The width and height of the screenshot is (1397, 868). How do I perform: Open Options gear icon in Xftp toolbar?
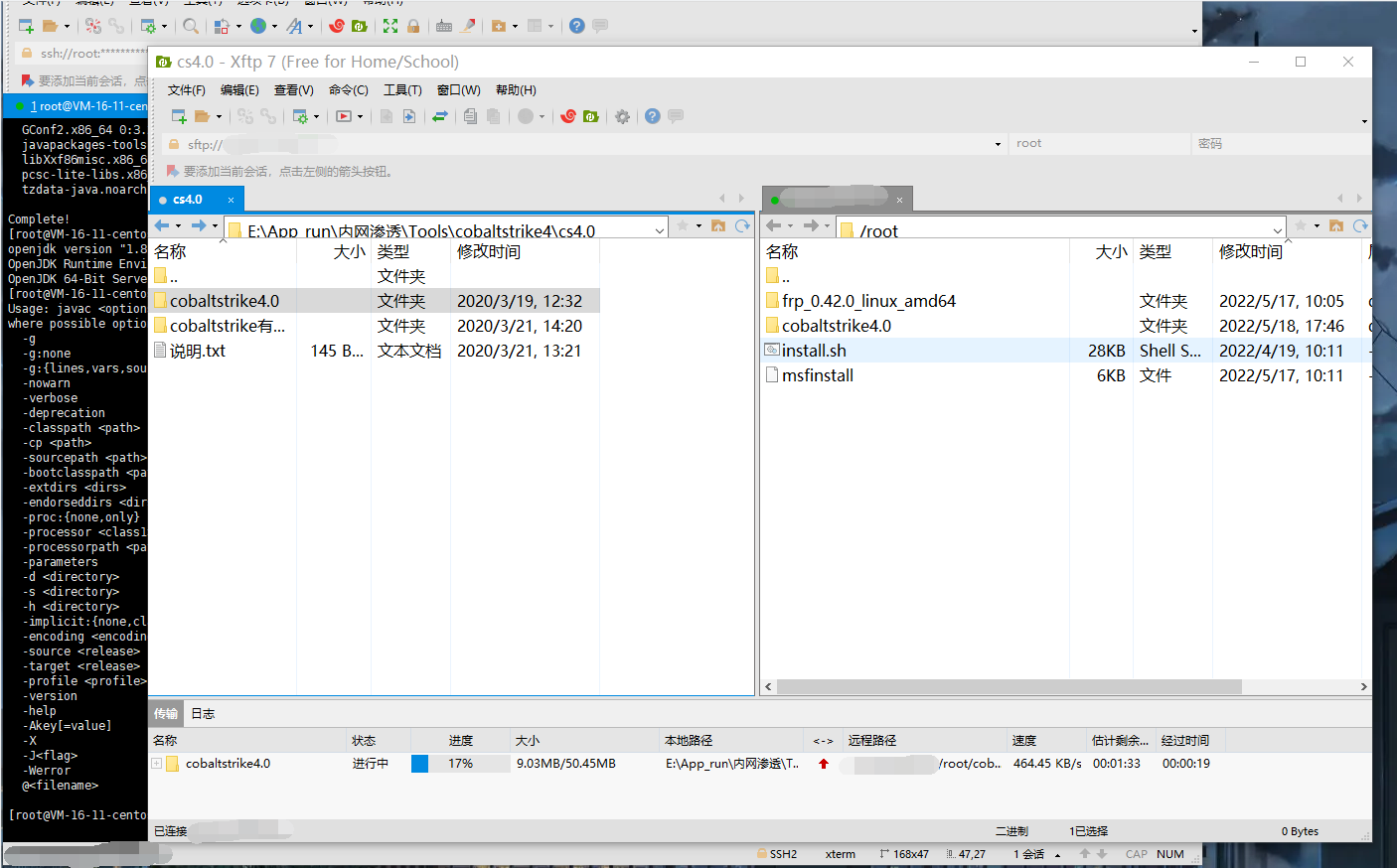(x=622, y=116)
